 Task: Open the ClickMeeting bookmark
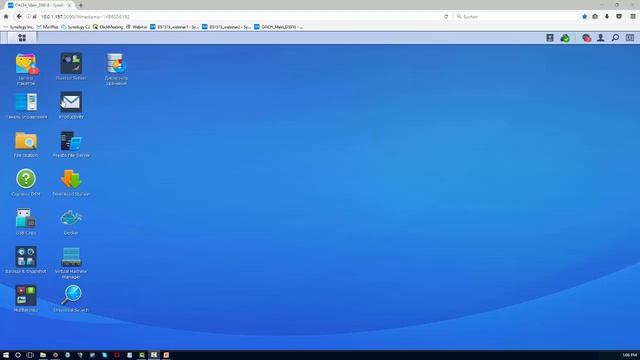pos(108,27)
